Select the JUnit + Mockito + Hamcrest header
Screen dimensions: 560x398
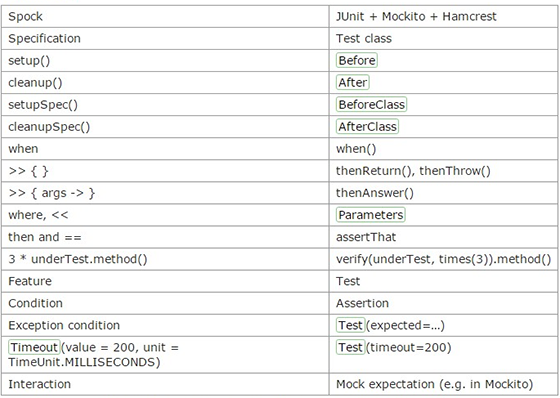444,16
